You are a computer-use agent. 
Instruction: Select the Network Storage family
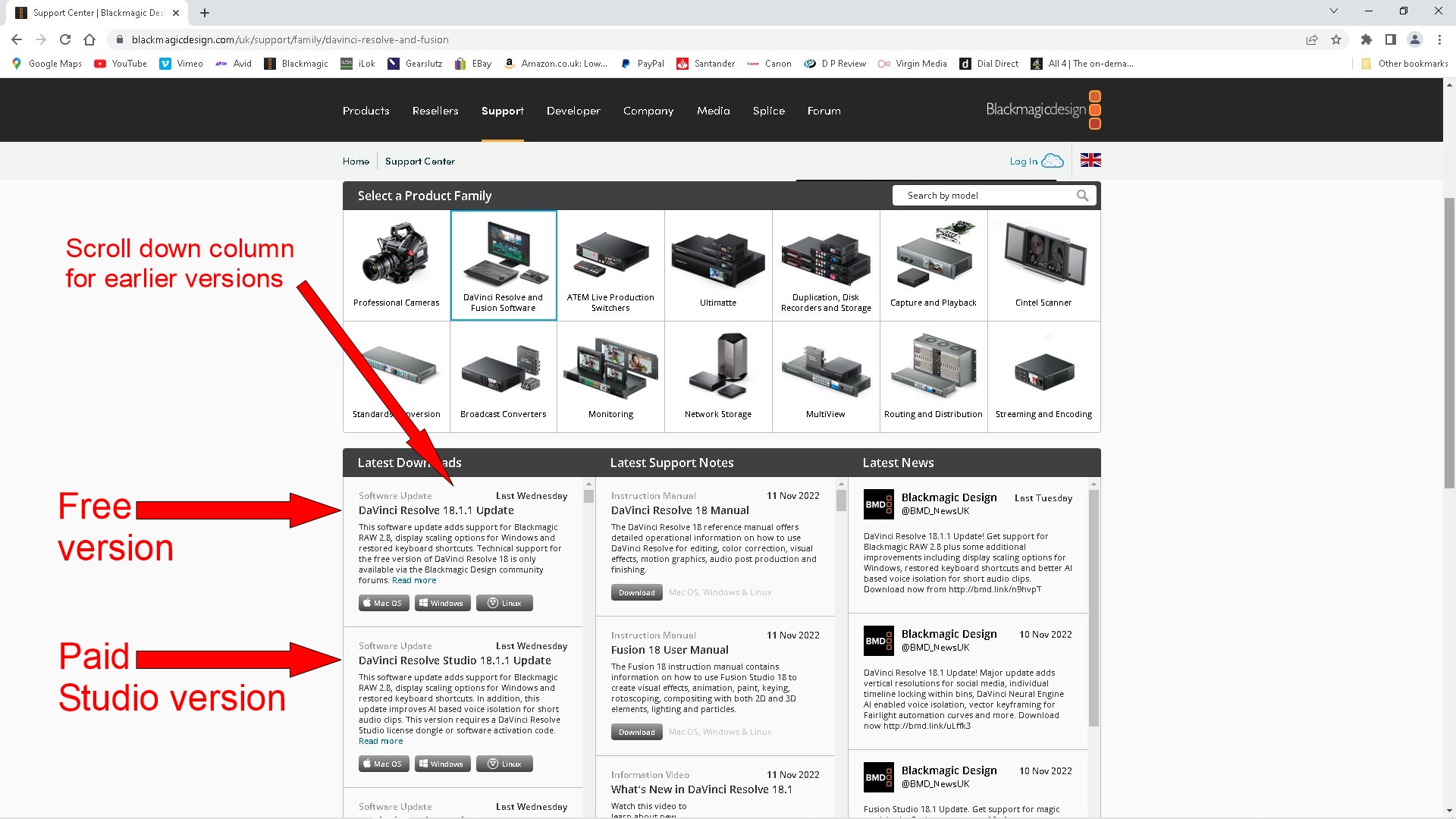pos(718,377)
